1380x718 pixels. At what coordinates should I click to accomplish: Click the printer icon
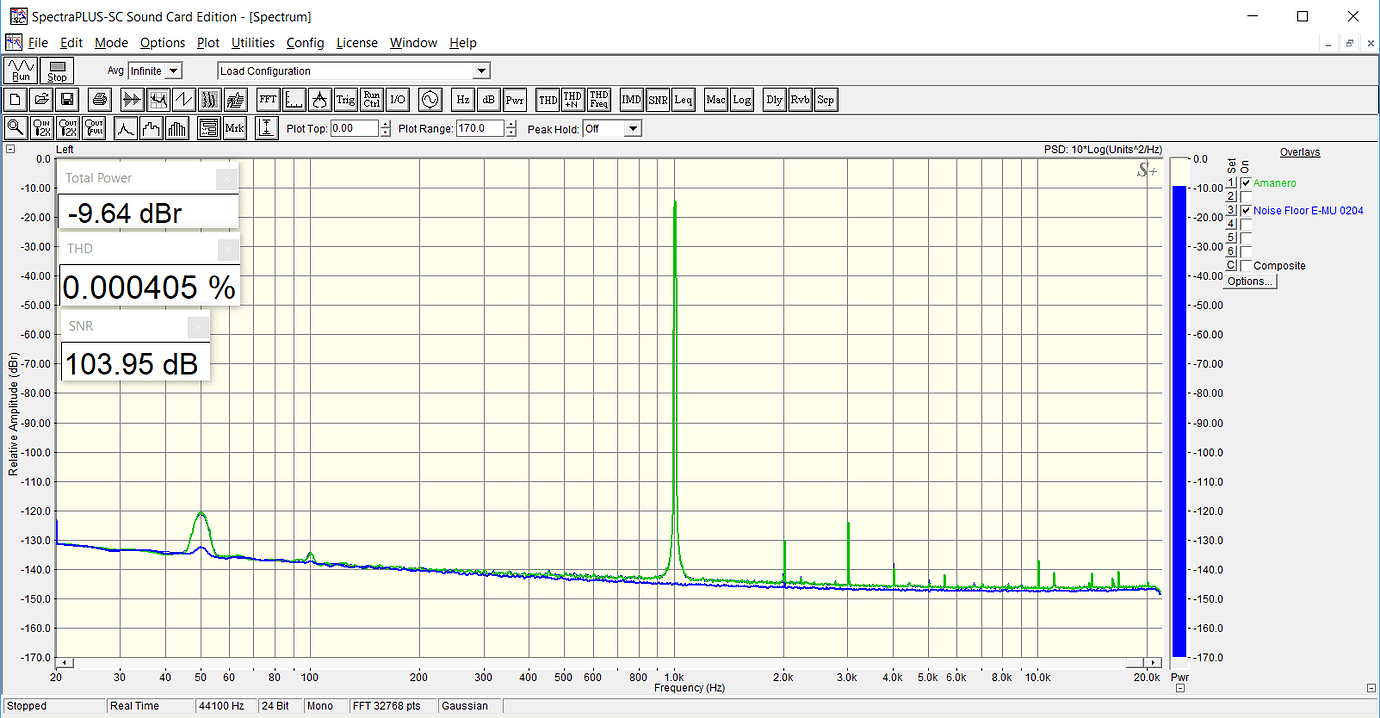tap(99, 100)
